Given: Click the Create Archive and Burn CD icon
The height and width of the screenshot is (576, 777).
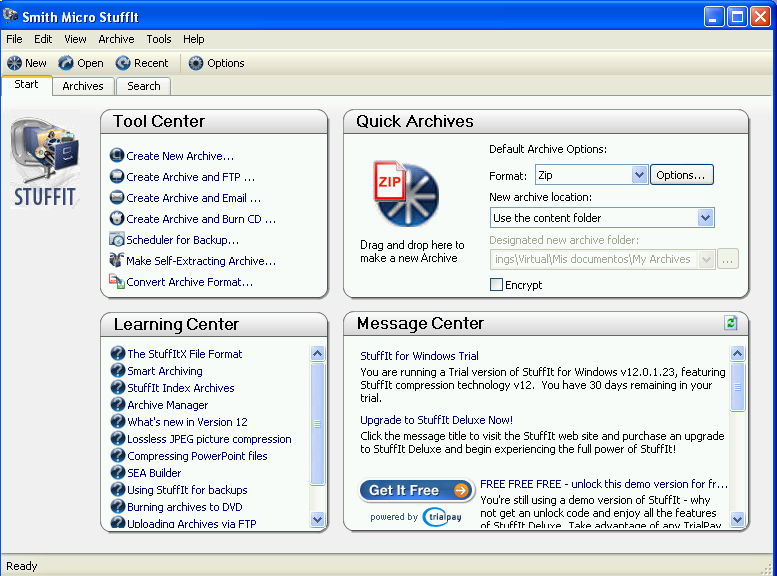Looking at the screenshot, I should (117, 219).
